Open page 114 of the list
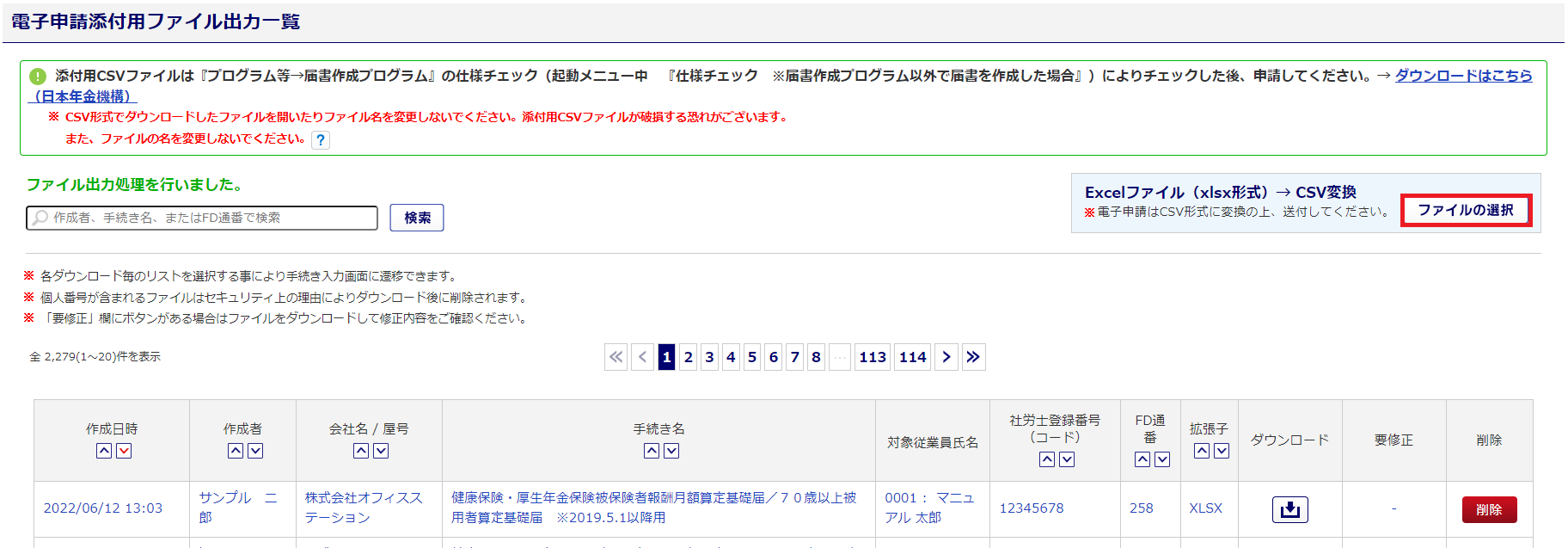The image size is (1568, 548). [x=913, y=357]
